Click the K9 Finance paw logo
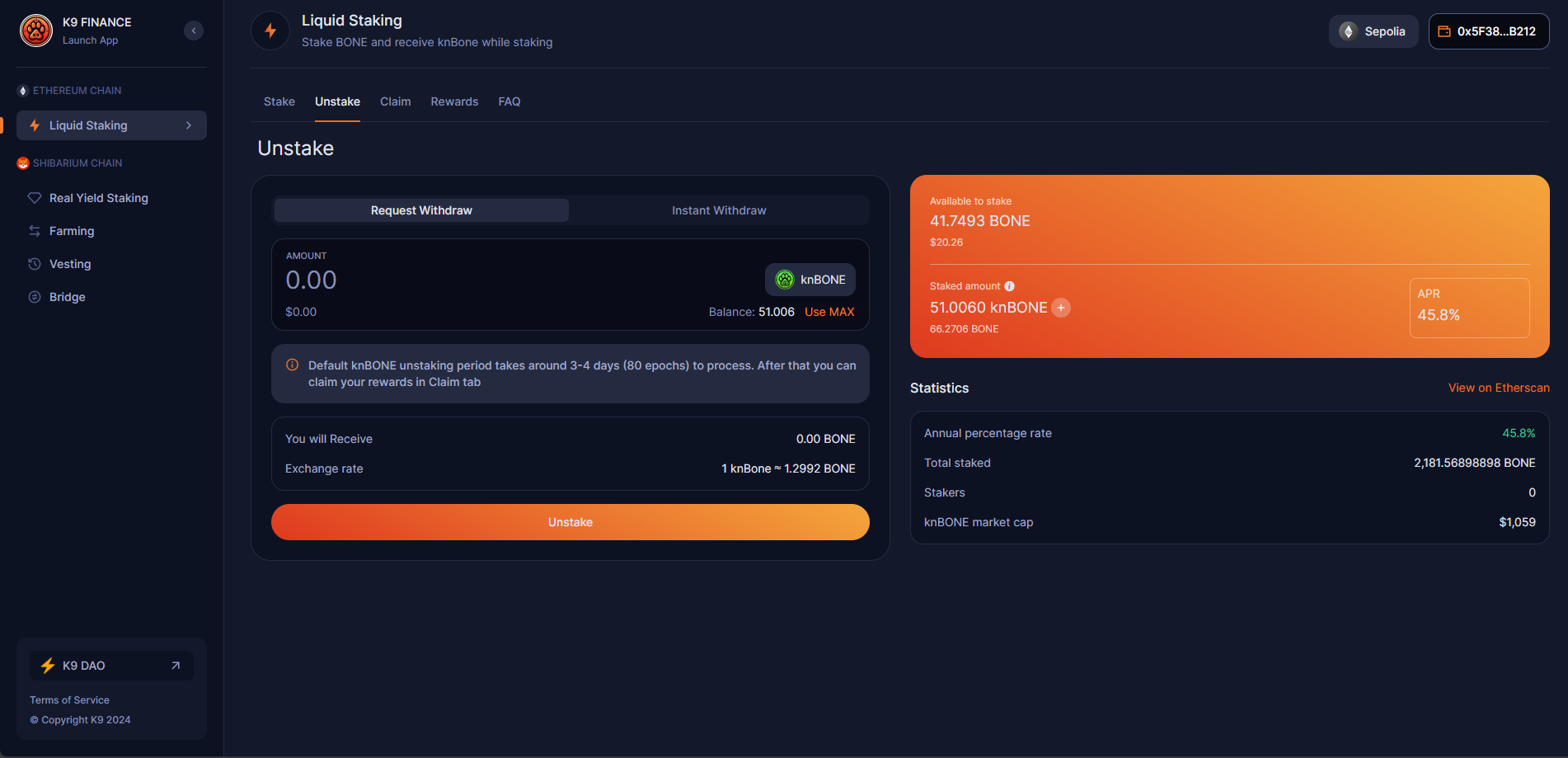1568x758 pixels. pyautogui.click(x=36, y=31)
